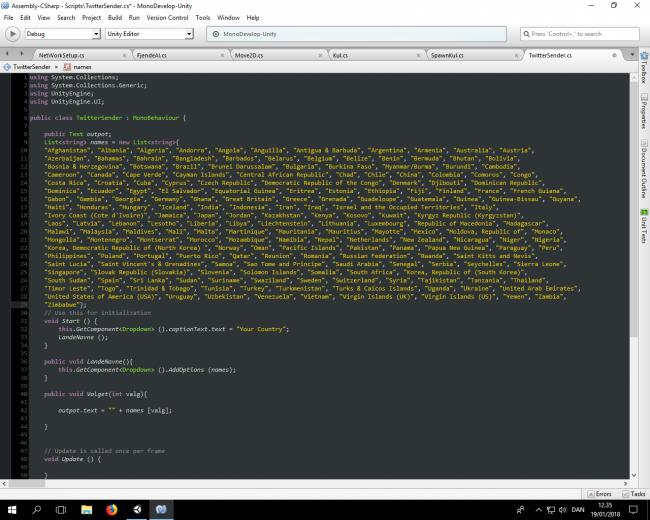The height and width of the screenshot is (520, 650).
Task: Click the scroll down arrow of editor
Action: pos(634,475)
